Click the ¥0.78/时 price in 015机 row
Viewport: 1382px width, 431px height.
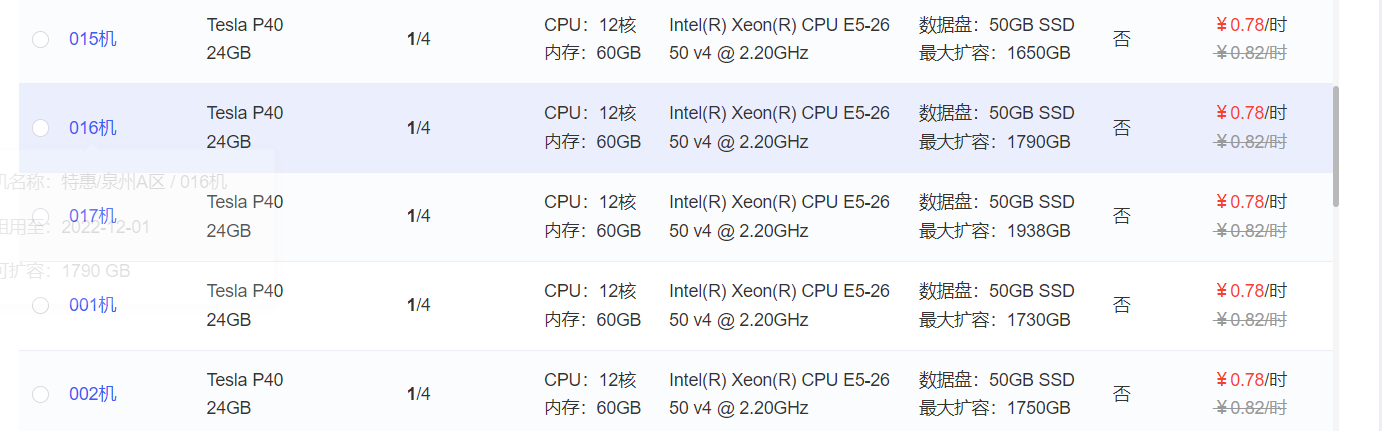[x=1250, y=24]
